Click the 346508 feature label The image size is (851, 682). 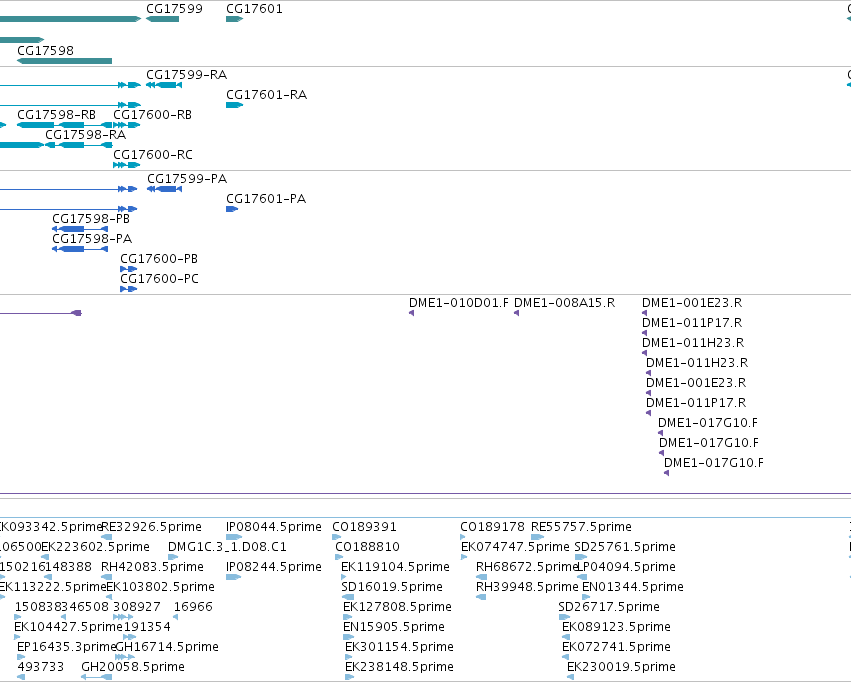pos(85,607)
